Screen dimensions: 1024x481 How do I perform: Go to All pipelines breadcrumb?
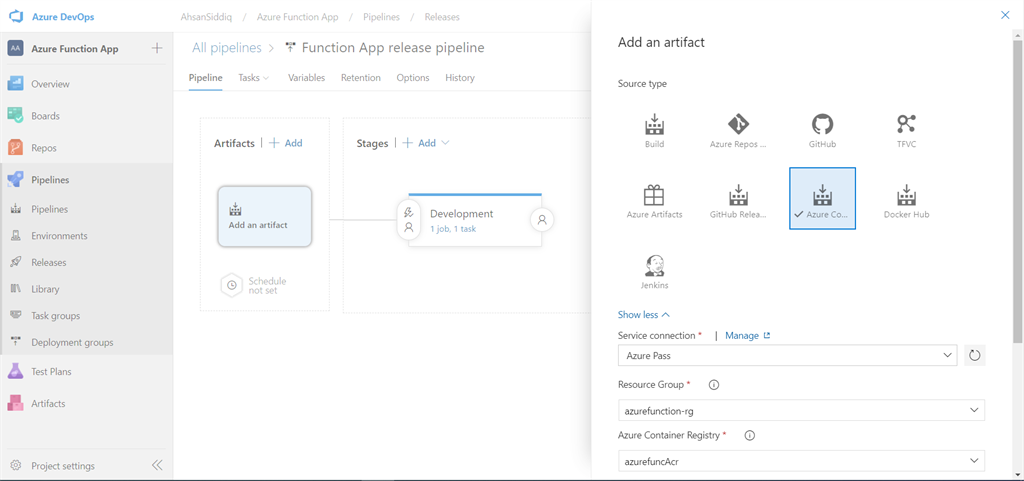(226, 48)
